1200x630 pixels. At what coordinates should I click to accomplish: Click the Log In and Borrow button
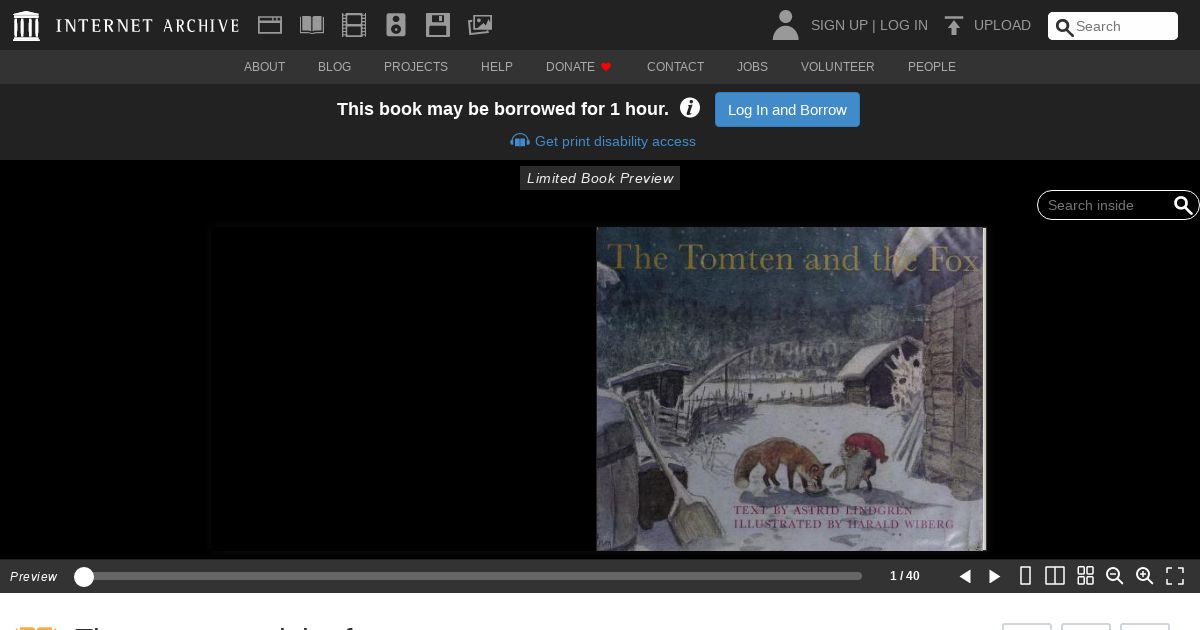tap(787, 109)
